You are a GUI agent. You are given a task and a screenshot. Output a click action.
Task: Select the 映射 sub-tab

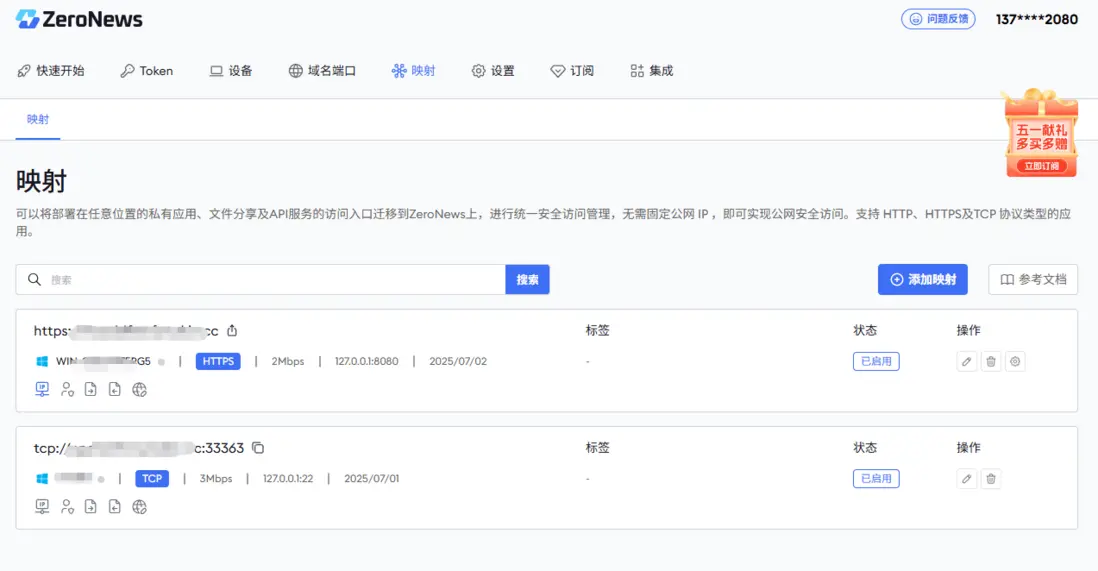[x=38, y=119]
